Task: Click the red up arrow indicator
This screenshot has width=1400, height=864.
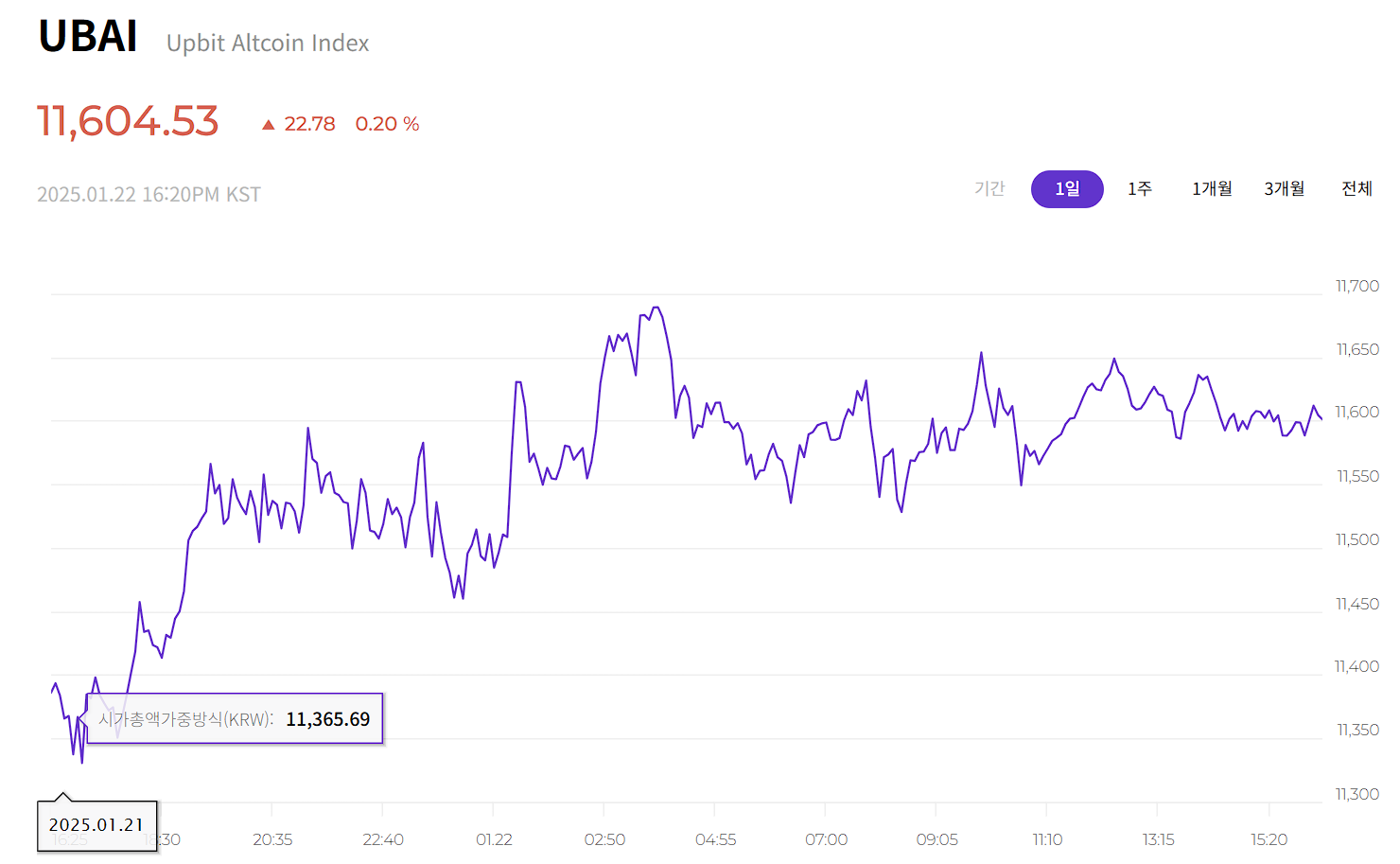Action: [x=268, y=123]
